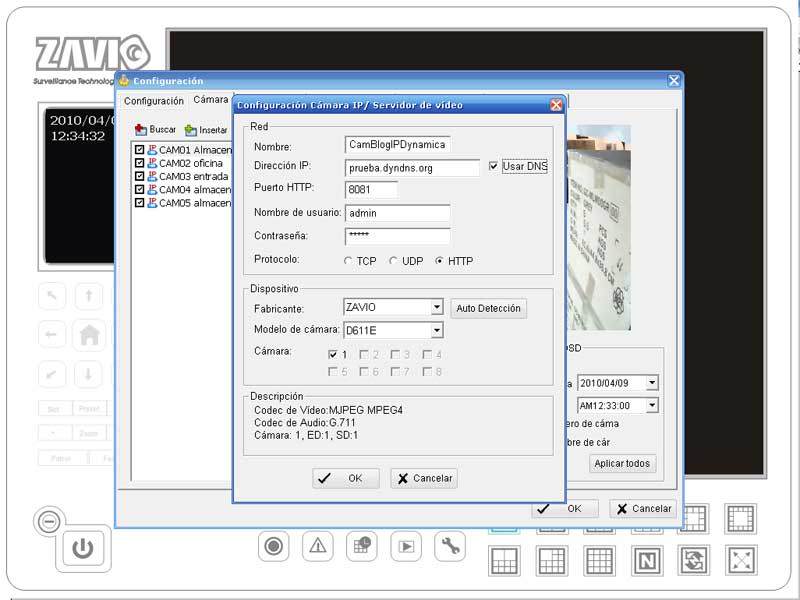Click the record button icon
800x600 pixels.
pyautogui.click(x=273, y=546)
